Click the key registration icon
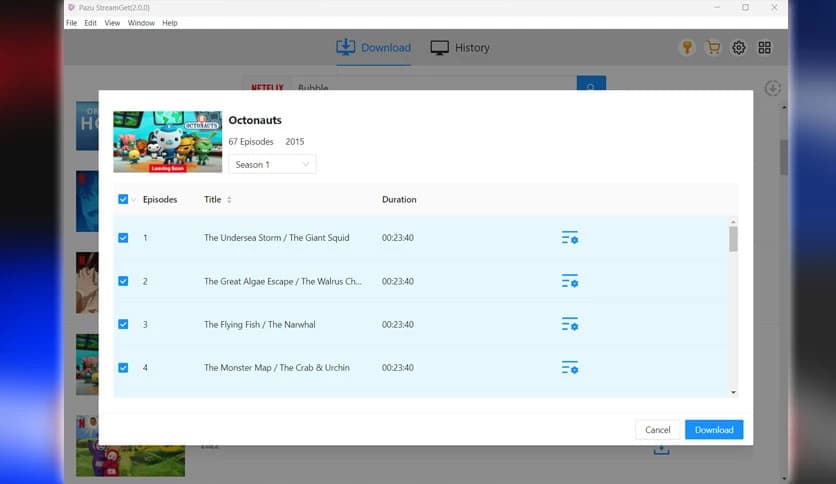836x484 pixels. click(687, 48)
